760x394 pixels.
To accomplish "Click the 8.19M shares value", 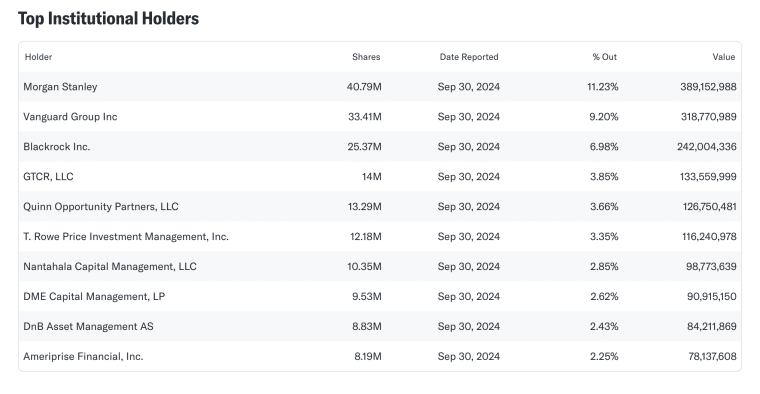I will [368, 357].
